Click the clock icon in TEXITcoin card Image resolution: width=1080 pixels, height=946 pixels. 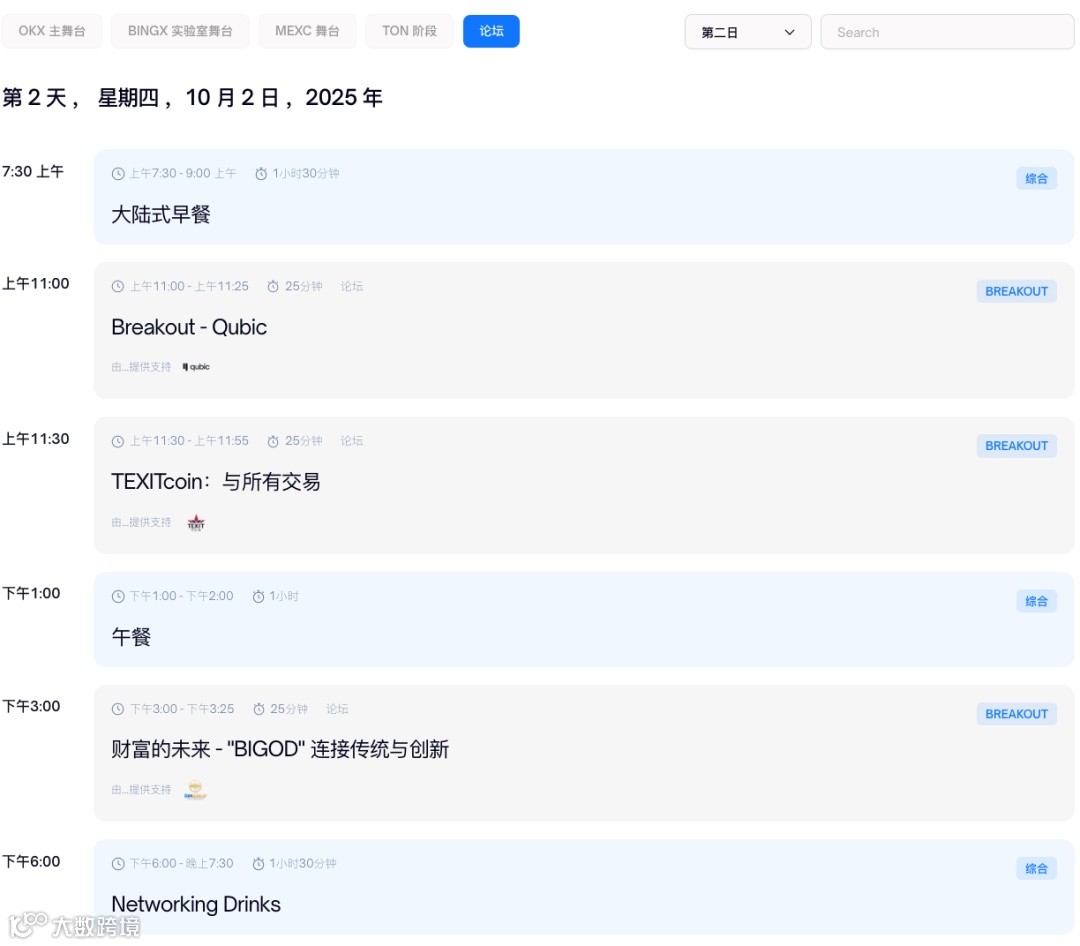point(118,442)
